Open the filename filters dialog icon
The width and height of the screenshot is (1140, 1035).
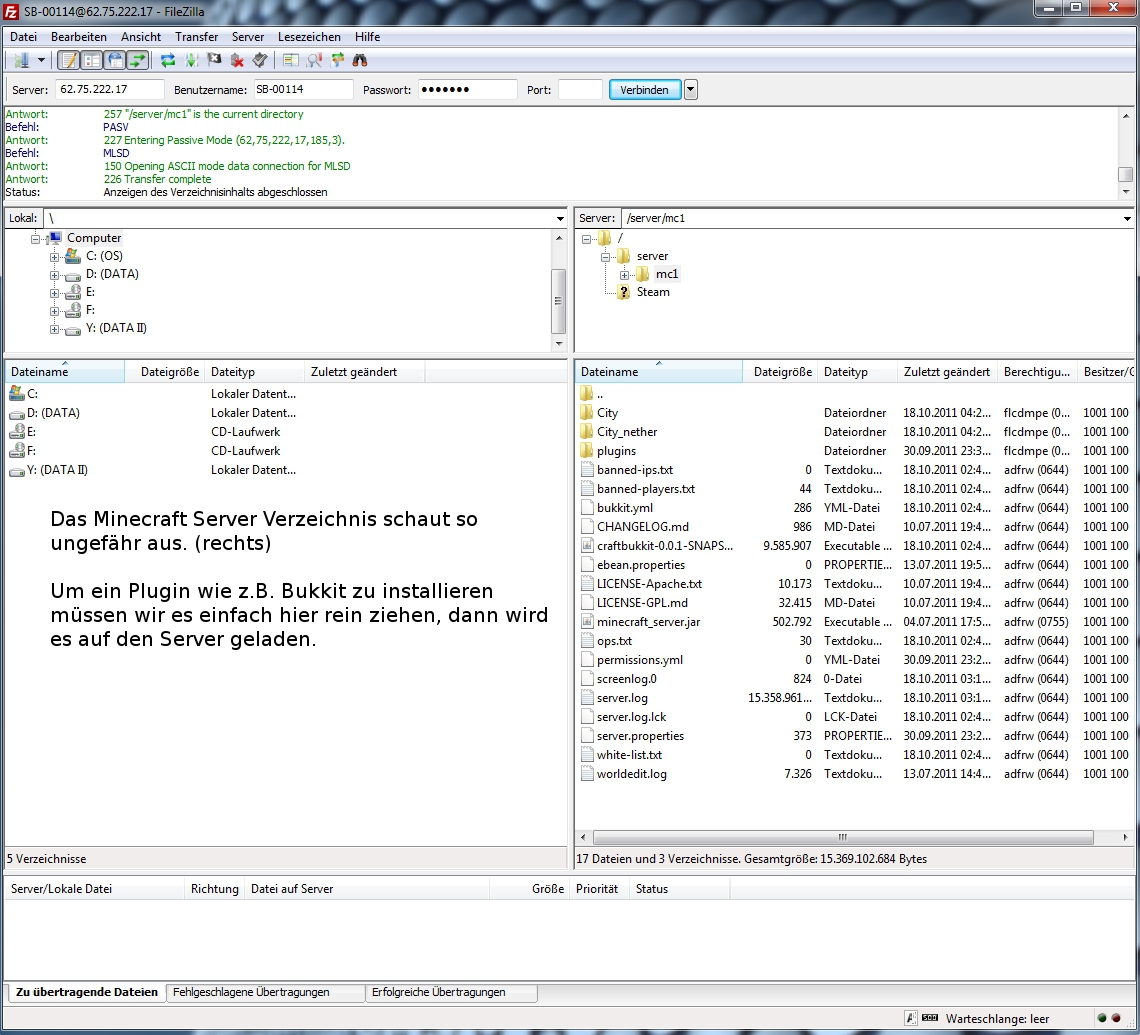point(291,60)
